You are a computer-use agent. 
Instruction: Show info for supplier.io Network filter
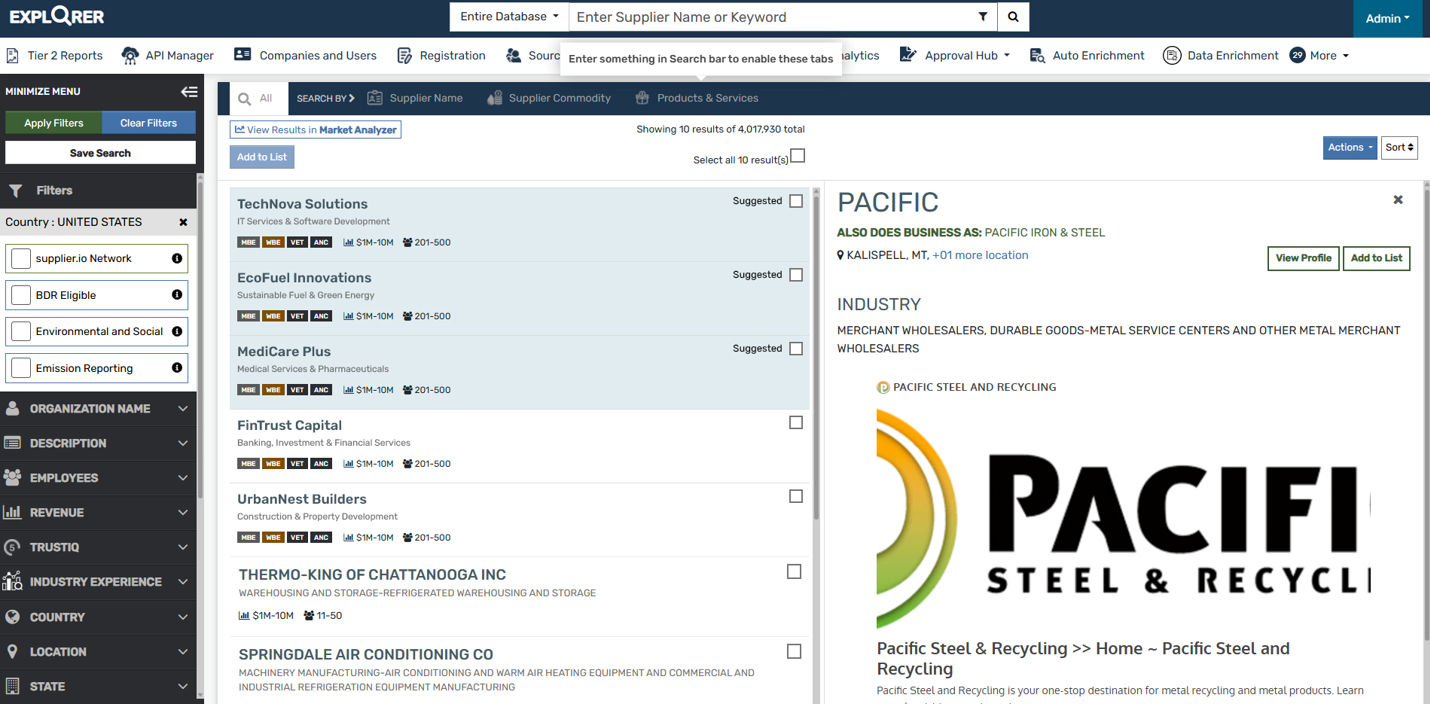pos(177,259)
